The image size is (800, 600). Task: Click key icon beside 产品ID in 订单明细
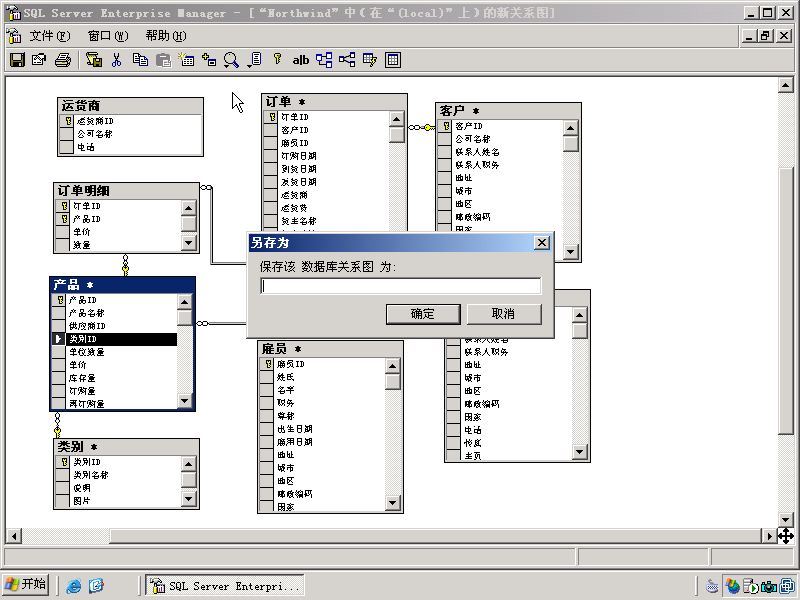pos(63,219)
